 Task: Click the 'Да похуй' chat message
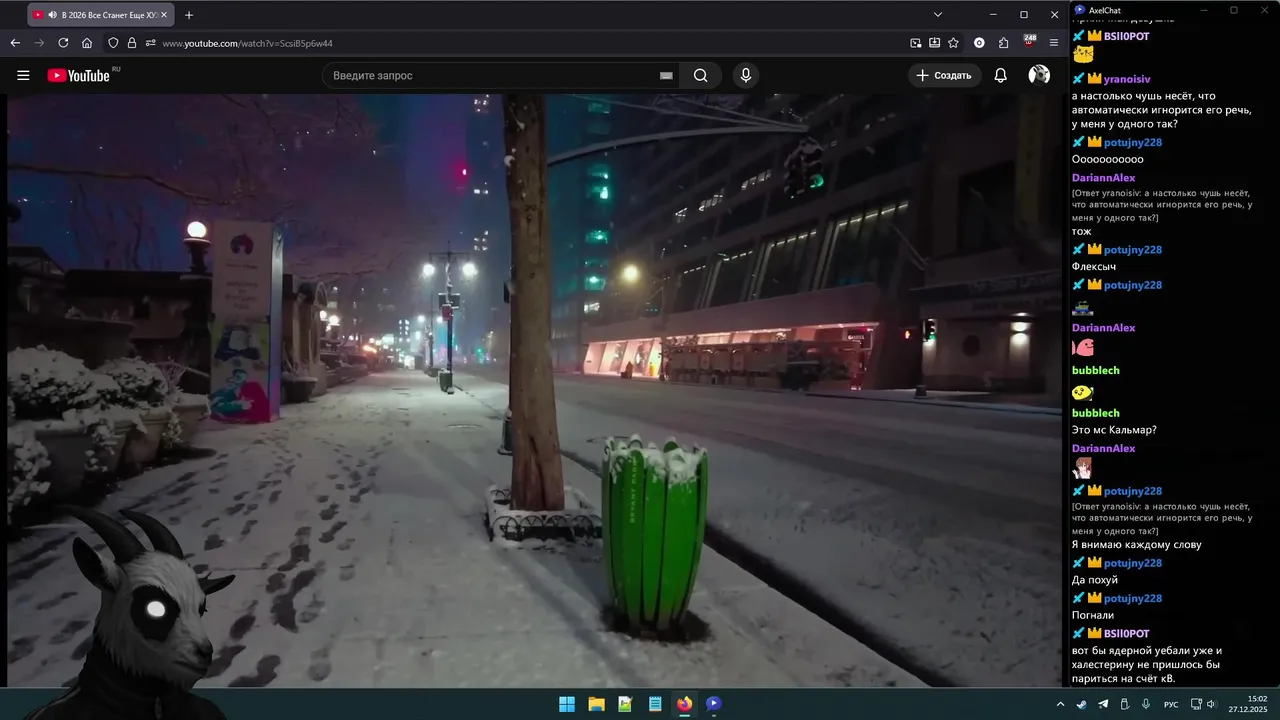coord(1095,580)
